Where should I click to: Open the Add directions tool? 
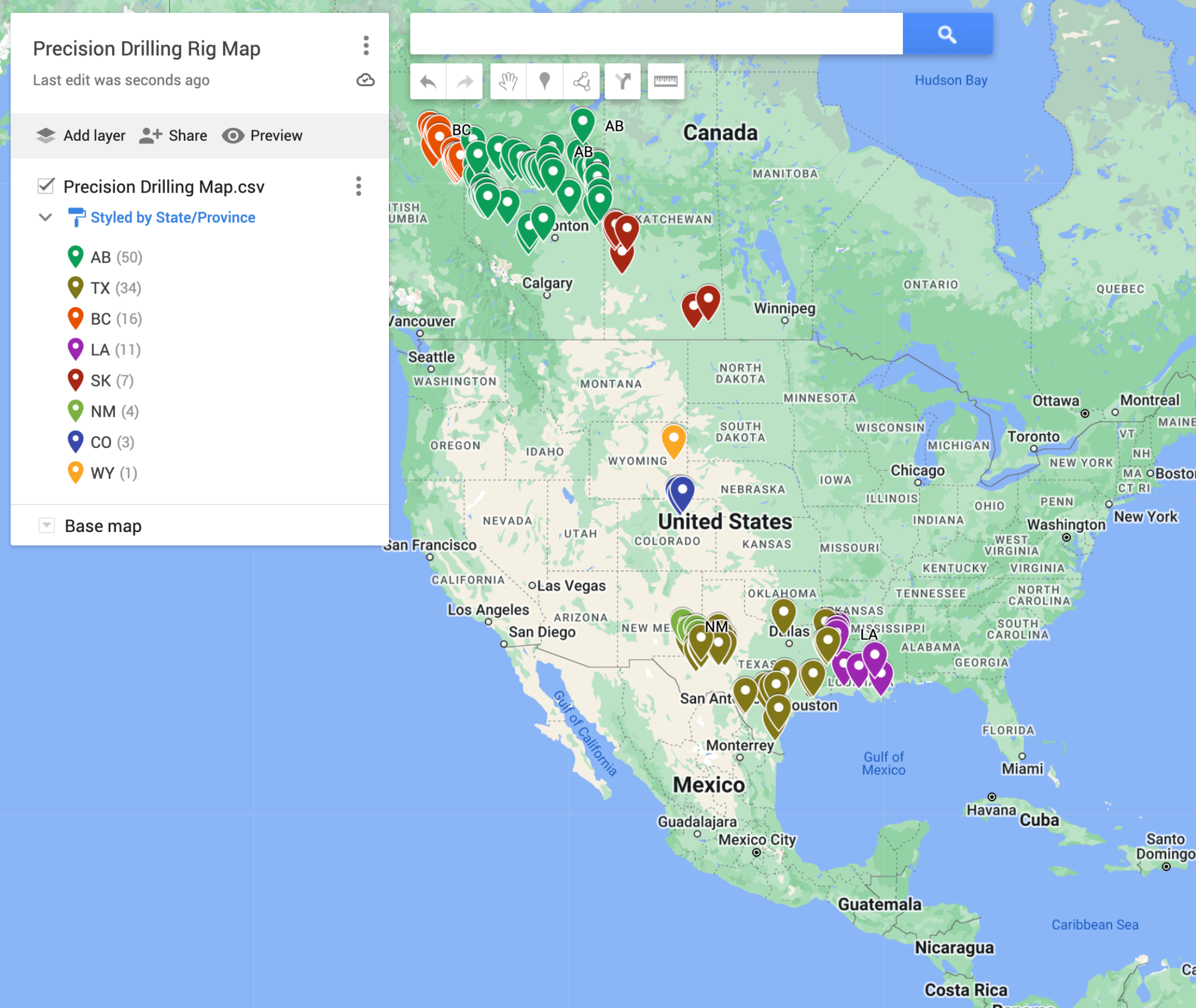[623, 81]
